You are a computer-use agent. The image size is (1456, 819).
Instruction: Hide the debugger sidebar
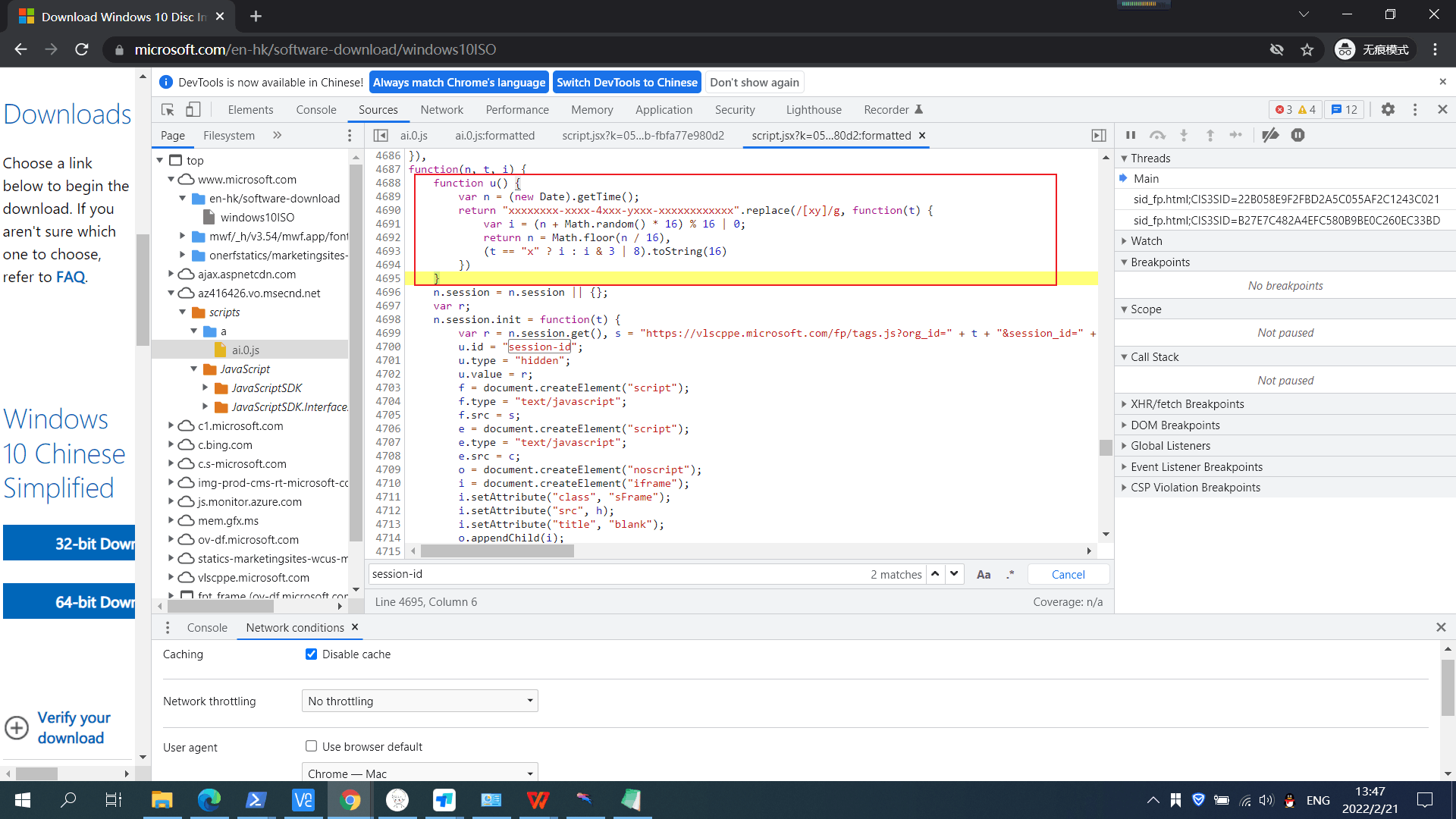coord(1099,136)
